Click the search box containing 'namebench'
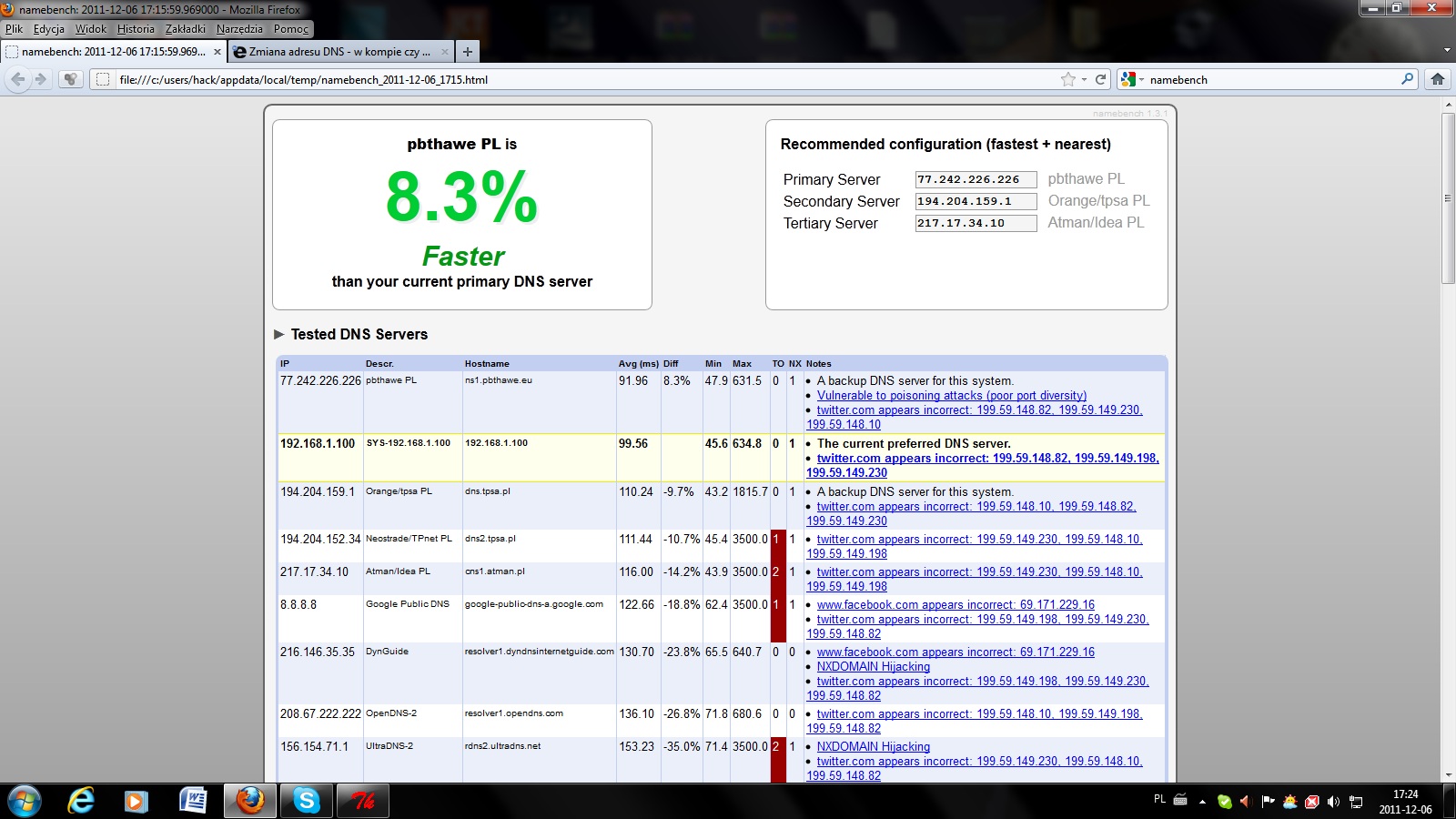The image size is (1456, 819). tap(1272, 79)
